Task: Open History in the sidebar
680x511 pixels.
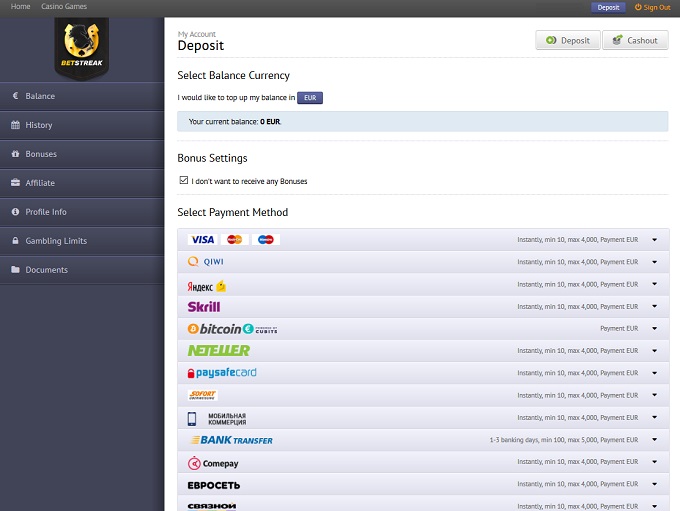Action: tap(39, 125)
